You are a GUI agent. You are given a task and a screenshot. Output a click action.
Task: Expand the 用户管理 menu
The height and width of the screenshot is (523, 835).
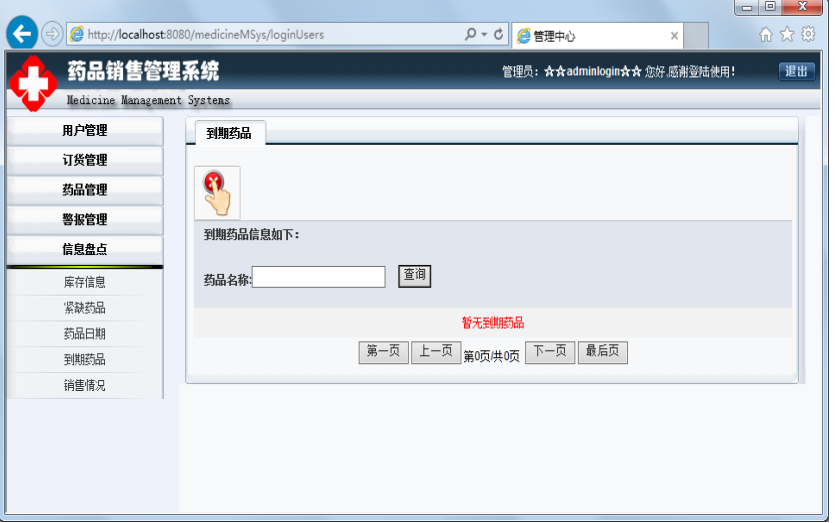[85, 130]
